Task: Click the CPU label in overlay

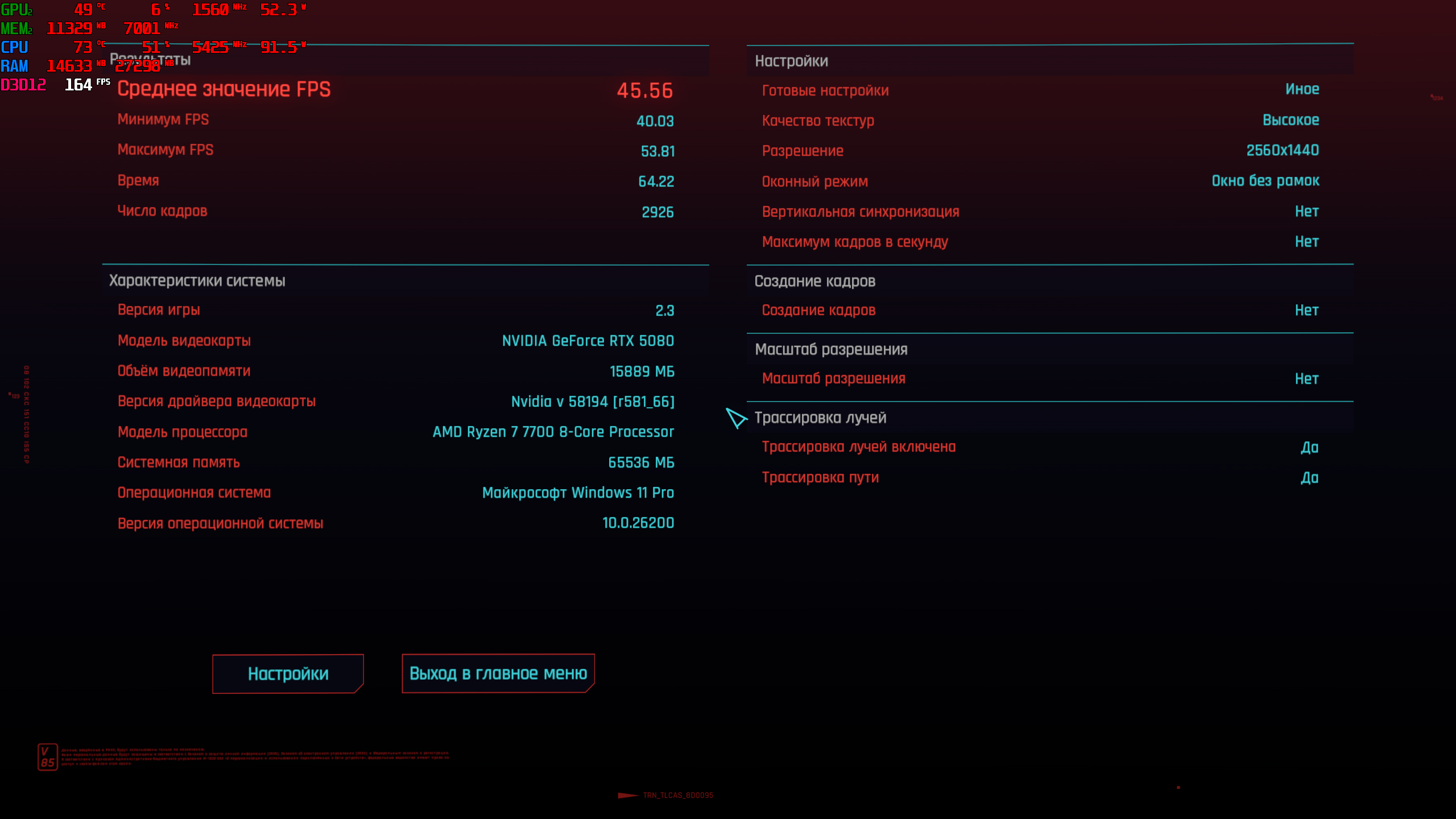Action: (x=14, y=47)
